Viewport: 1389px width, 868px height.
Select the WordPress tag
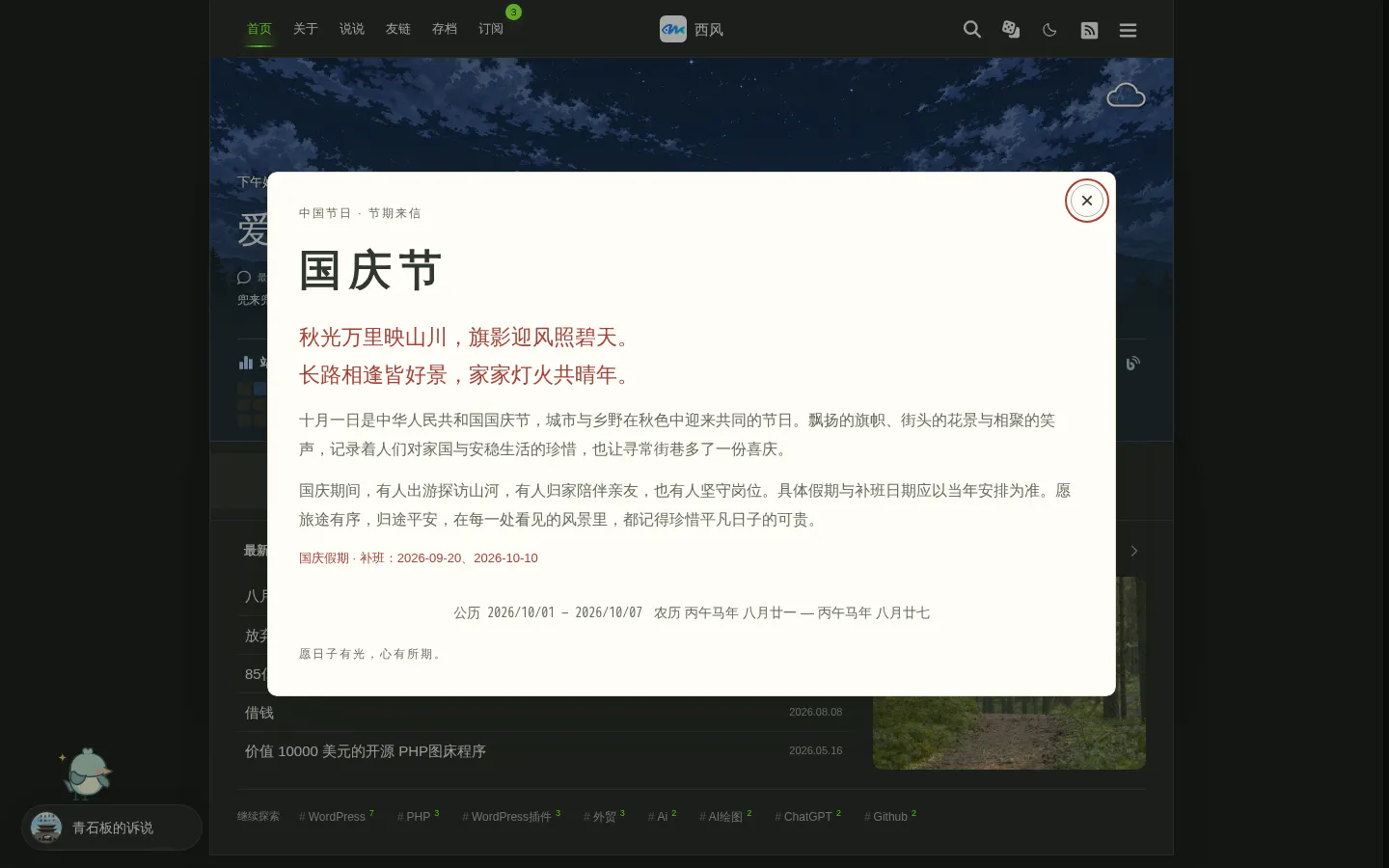click(x=337, y=816)
